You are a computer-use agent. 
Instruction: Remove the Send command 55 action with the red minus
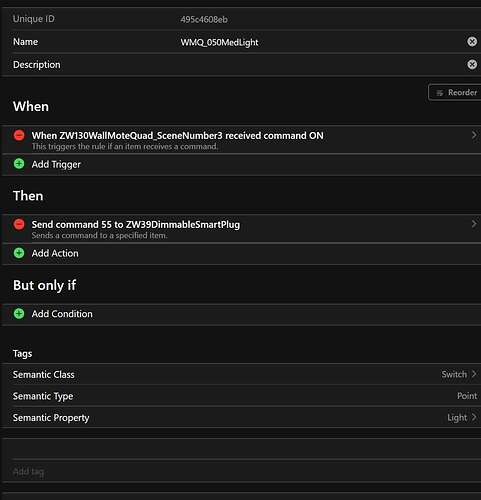[x=19, y=224]
